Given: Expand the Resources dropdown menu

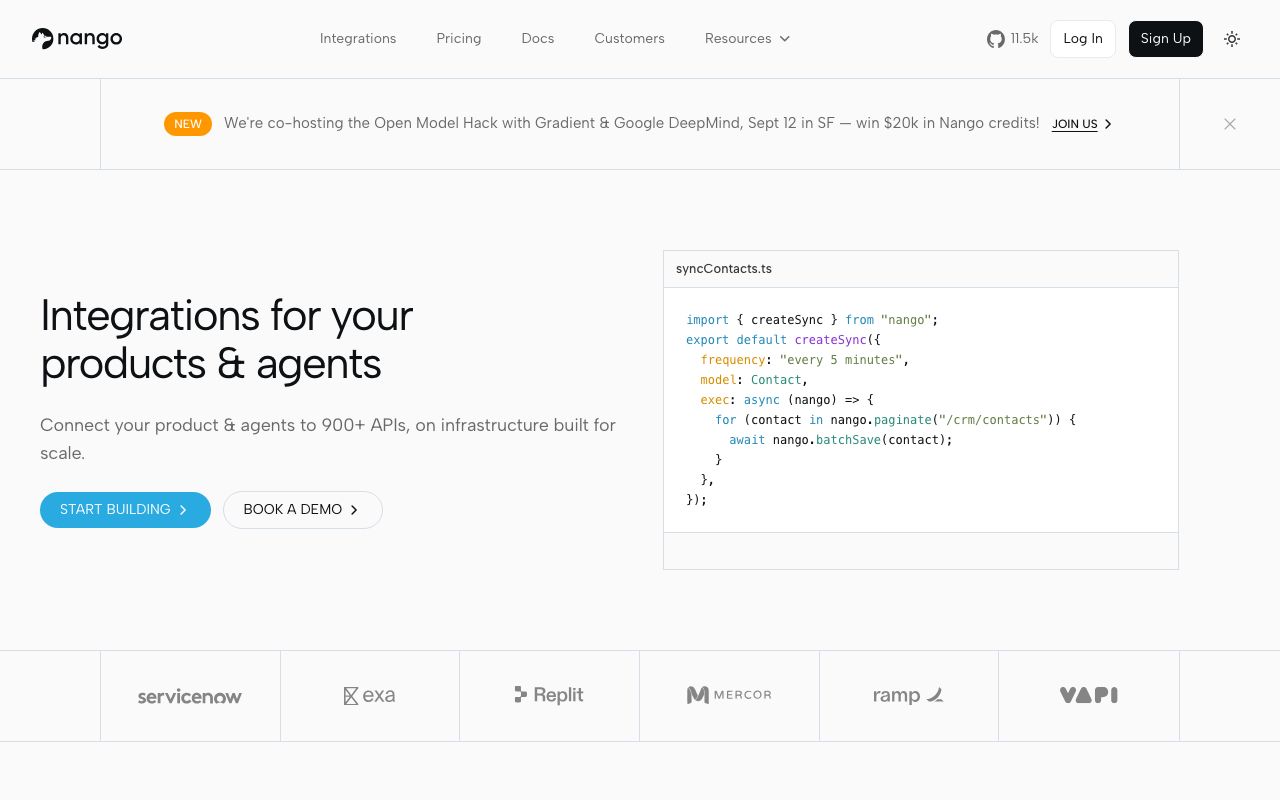Looking at the screenshot, I should pos(747,39).
